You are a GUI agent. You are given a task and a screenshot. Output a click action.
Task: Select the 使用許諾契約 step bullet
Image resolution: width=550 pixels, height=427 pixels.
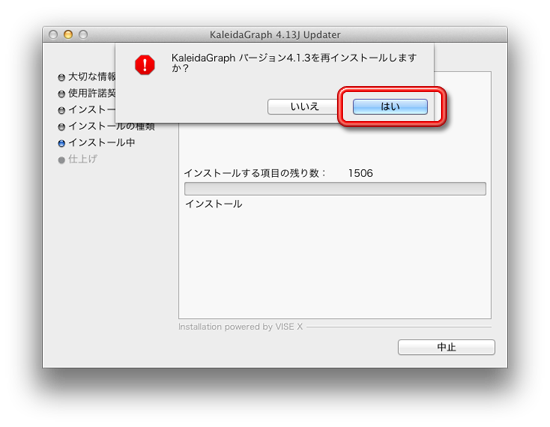pyautogui.click(x=61, y=94)
